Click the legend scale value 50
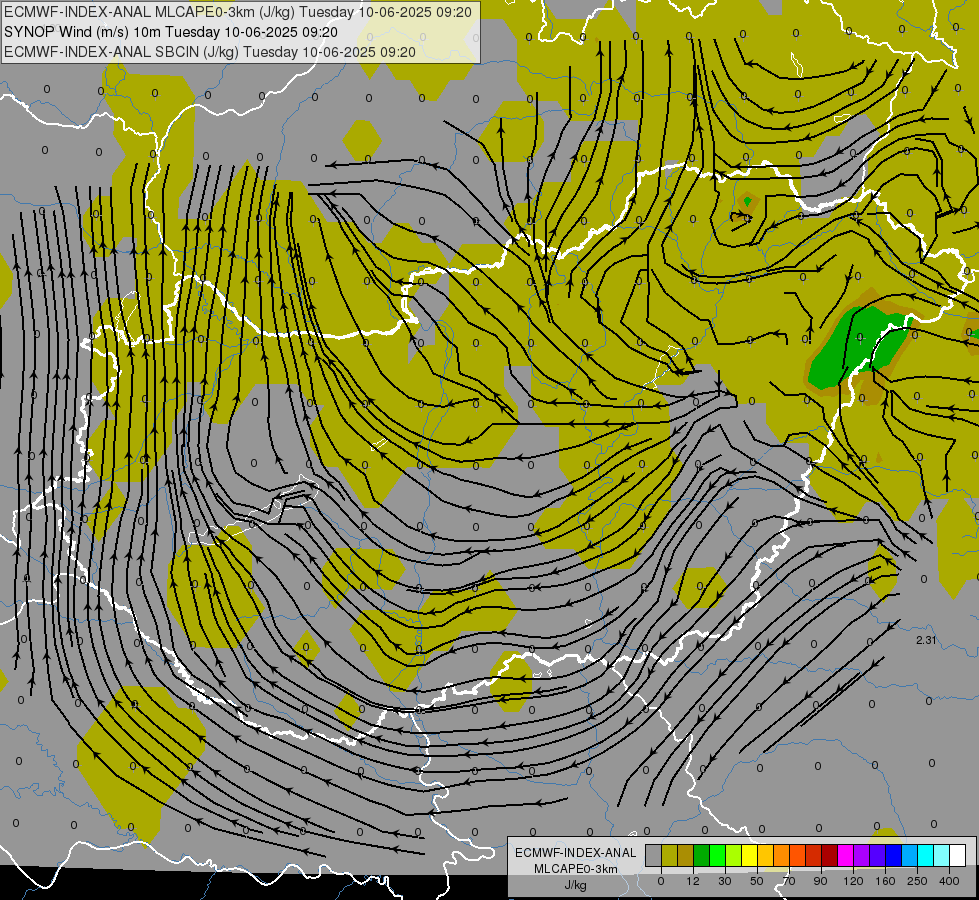This screenshot has height=900, width=979. (x=757, y=881)
